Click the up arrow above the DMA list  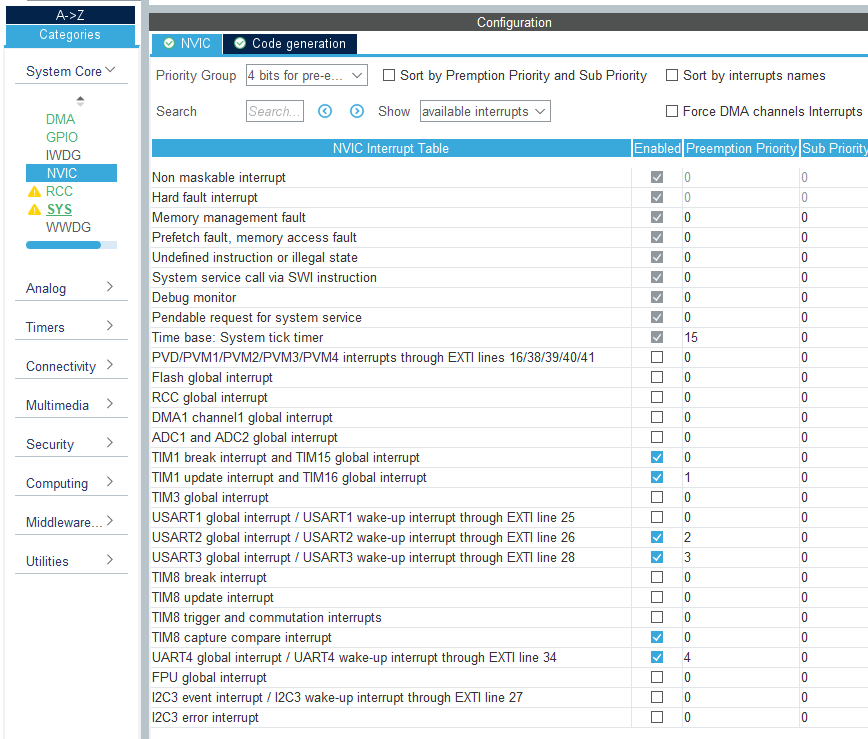point(80,98)
